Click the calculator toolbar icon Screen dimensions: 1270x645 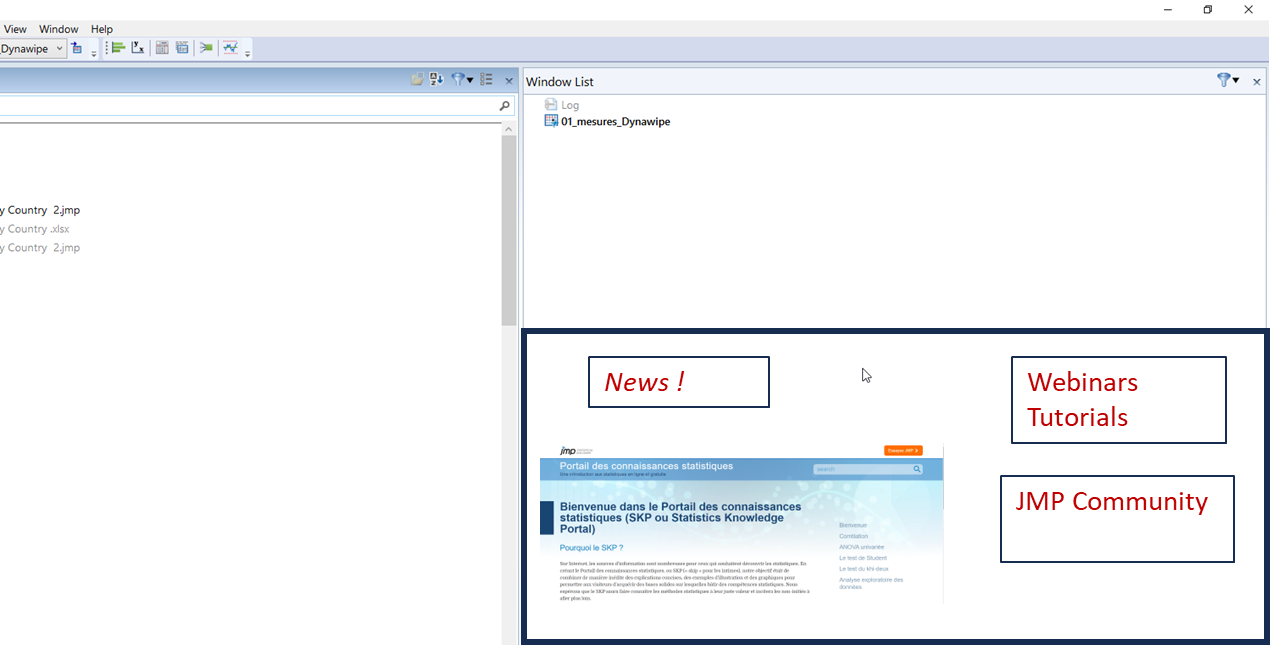162,47
